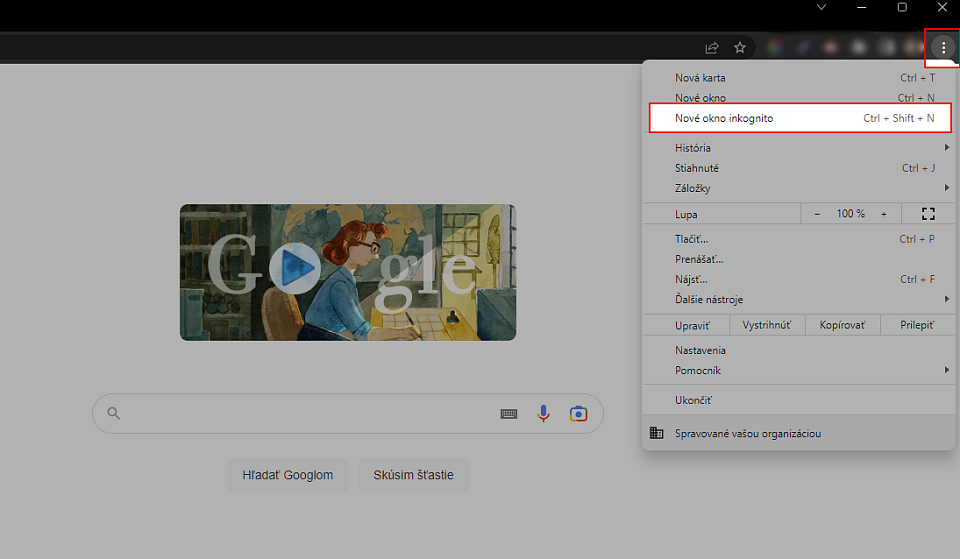Image resolution: width=960 pixels, height=559 pixels.
Task: Click Vystrihnúť cut button
Action: (767, 325)
